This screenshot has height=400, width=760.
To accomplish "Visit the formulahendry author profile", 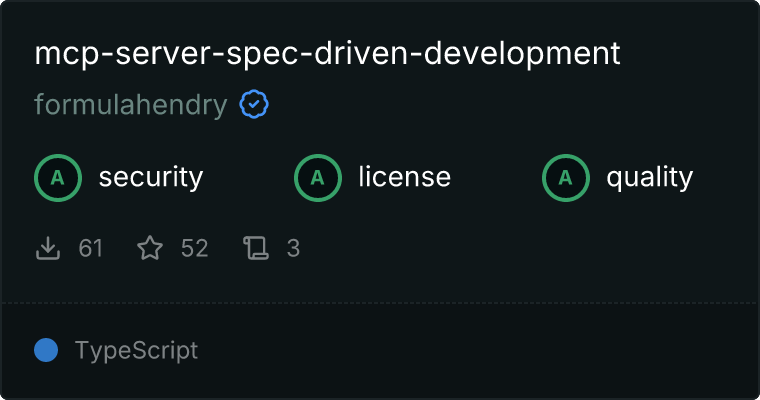I will click(x=131, y=105).
